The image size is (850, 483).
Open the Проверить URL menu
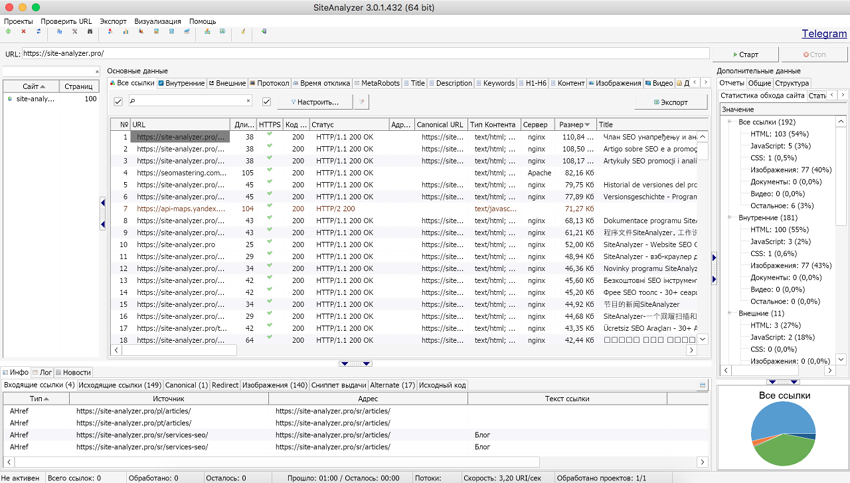[x=66, y=21]
